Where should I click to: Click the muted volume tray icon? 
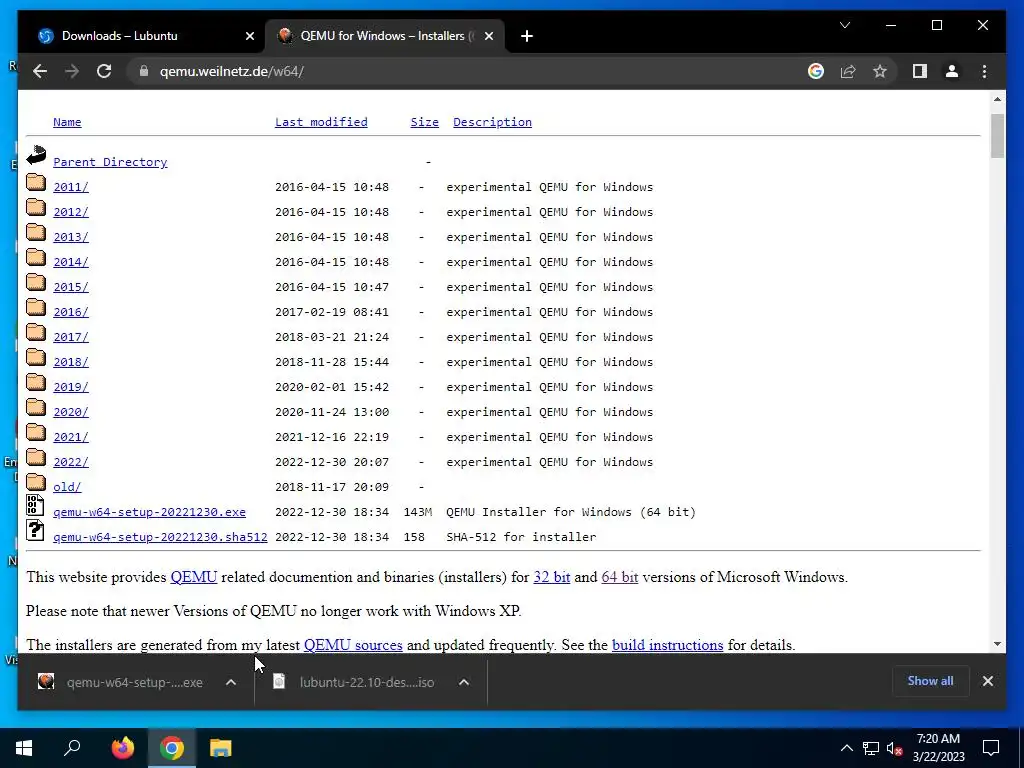pyautogui.click(x=894, y=748)
